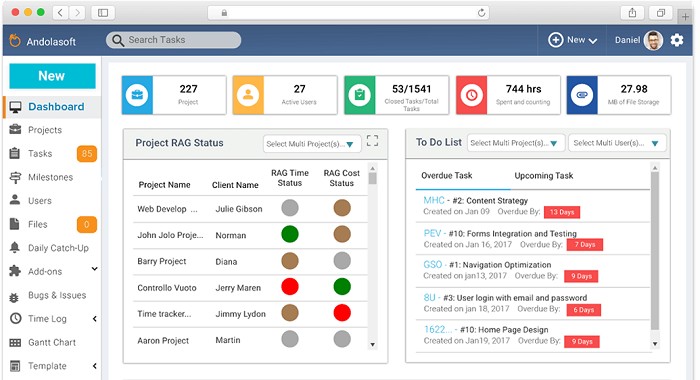Open Gantt Chart in the sidebar

(x=52, y=342)
